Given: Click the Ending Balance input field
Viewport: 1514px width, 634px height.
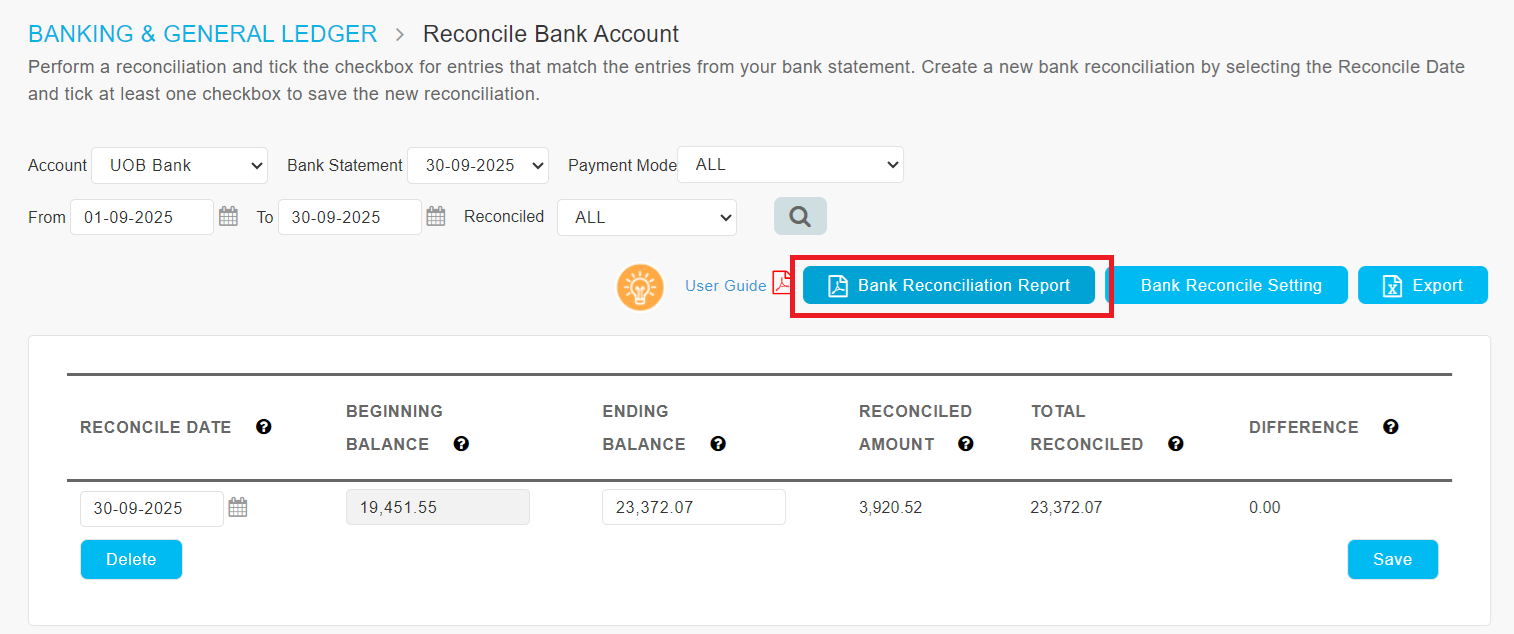Looking at the screenshot, I should click(x=693, y=507).
